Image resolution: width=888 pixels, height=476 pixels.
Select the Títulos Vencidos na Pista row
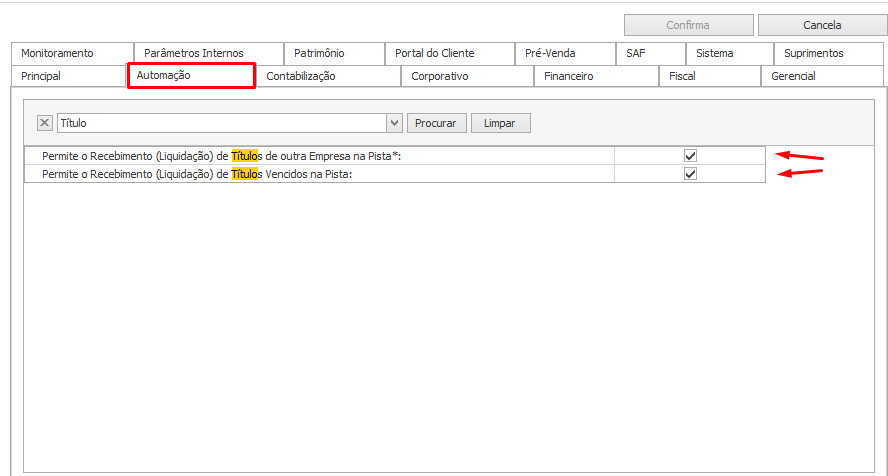pos(395,174)
